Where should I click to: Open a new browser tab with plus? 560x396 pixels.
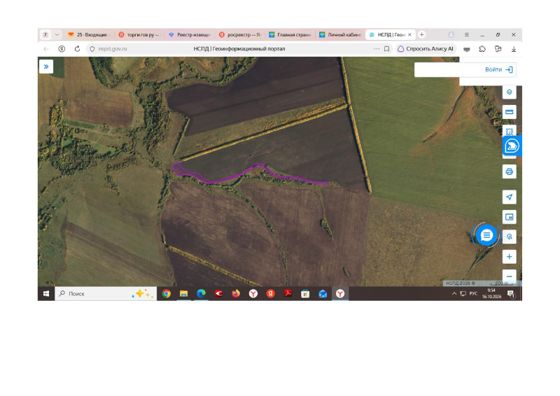point(422,35)
